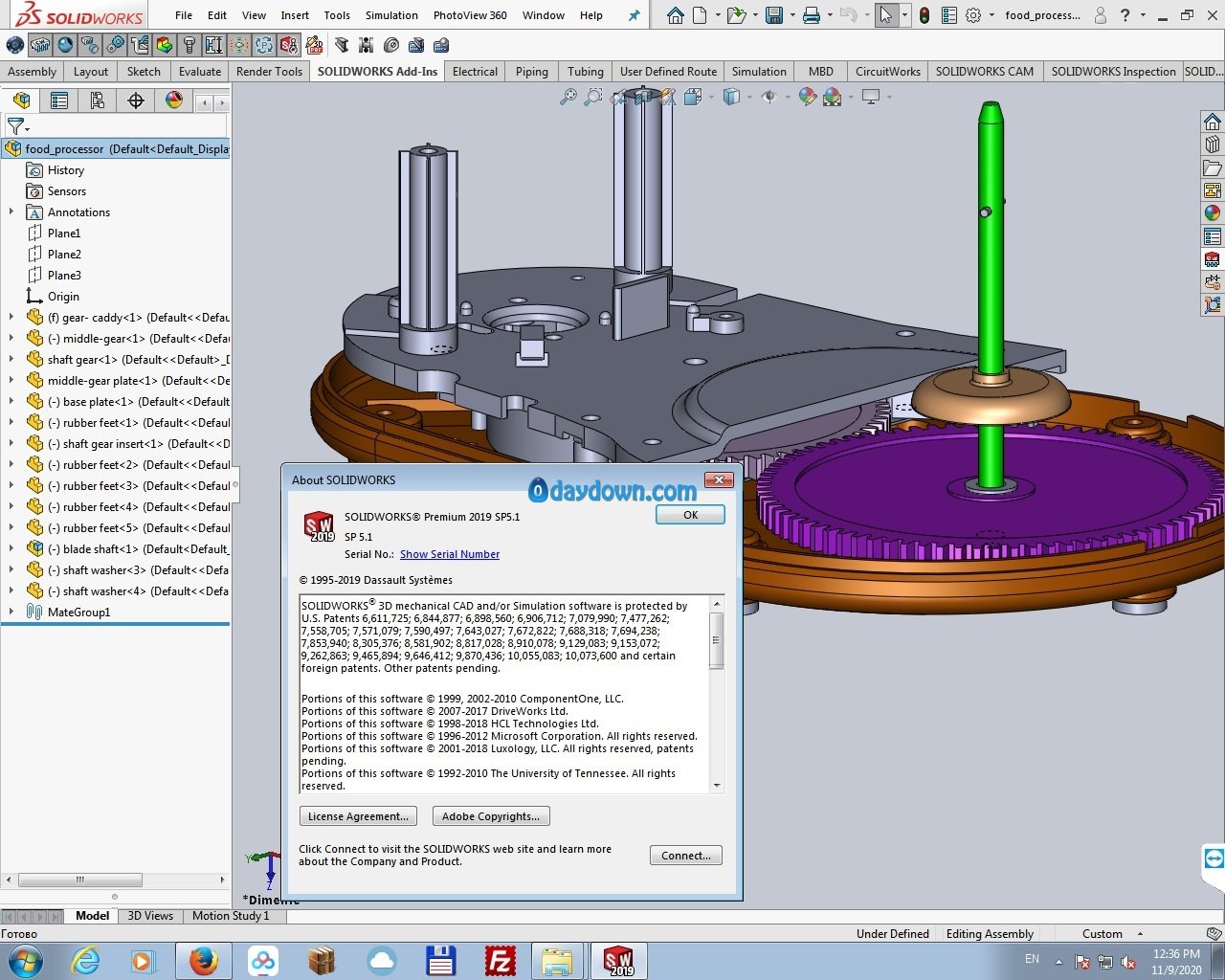
Task: Toggle the SOLIDWORKS Toolbox bolt add-in icon
Action: pos(189,45)
